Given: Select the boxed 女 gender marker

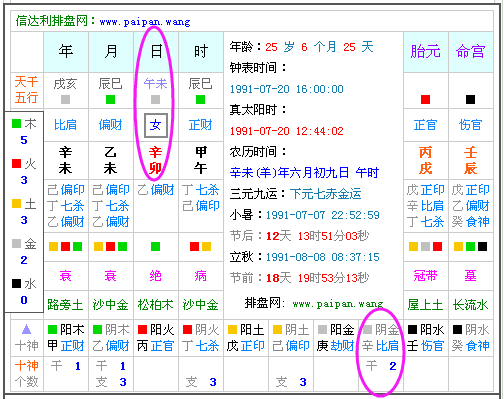Looking at the screenshot, I should point(155,125).
